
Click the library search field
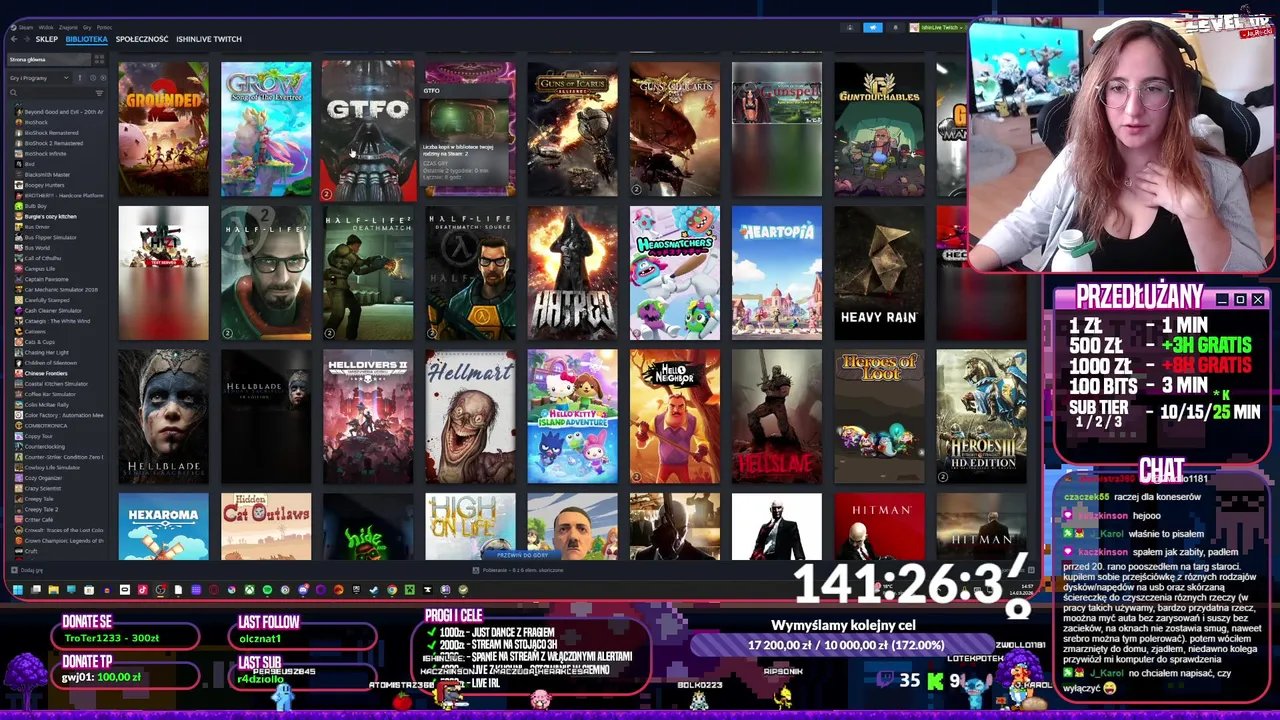click(x=50, y=93)
